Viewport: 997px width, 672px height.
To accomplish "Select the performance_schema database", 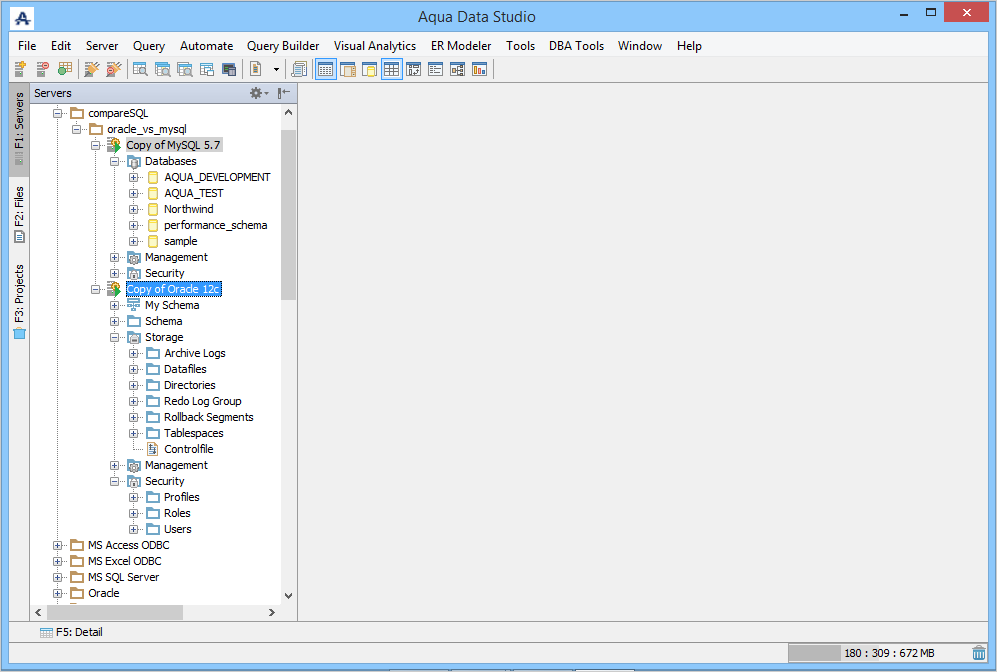I will pyautogui.click(x=215, y=225).
